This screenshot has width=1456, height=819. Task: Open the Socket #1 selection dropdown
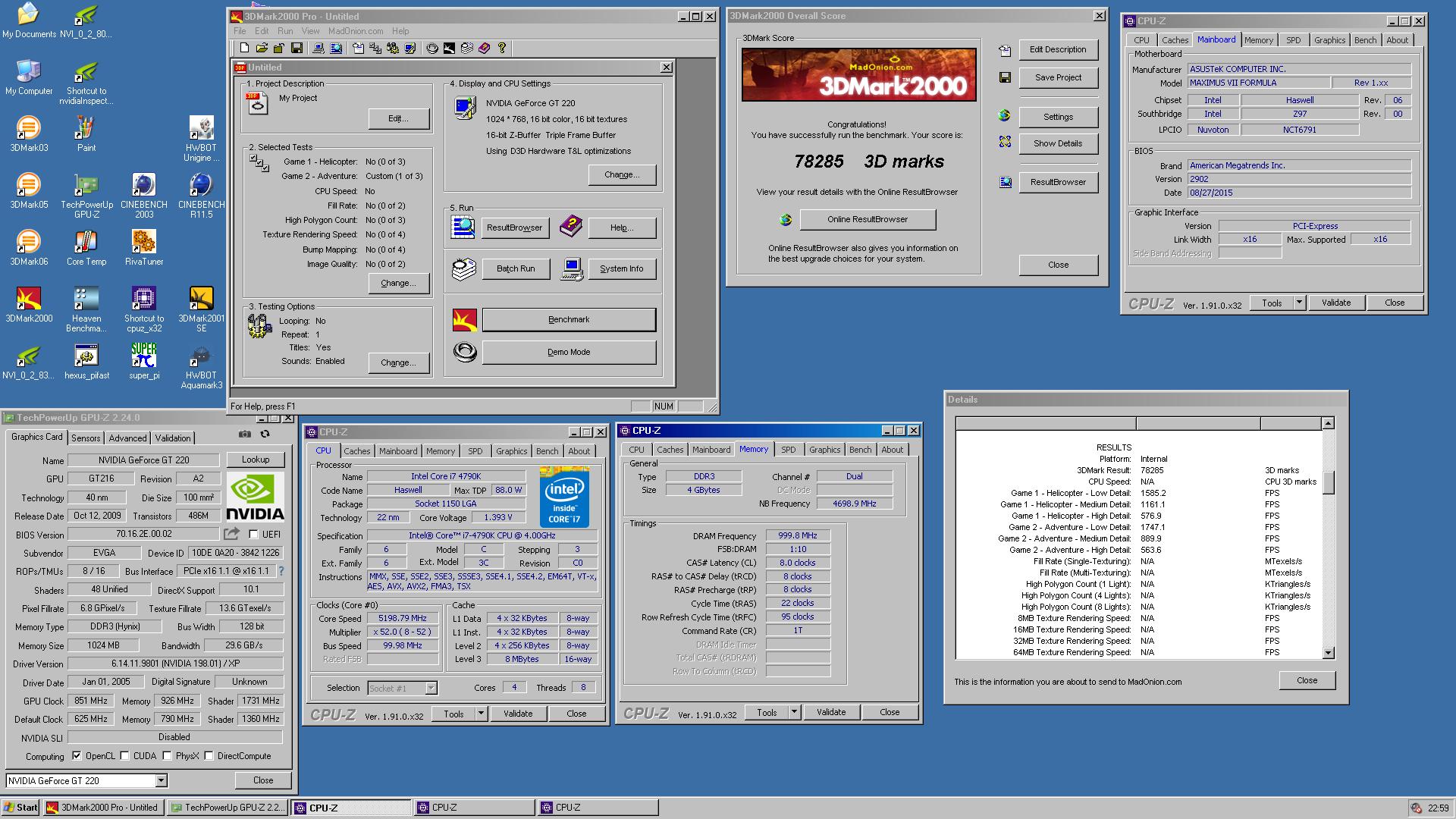point(431,688)
